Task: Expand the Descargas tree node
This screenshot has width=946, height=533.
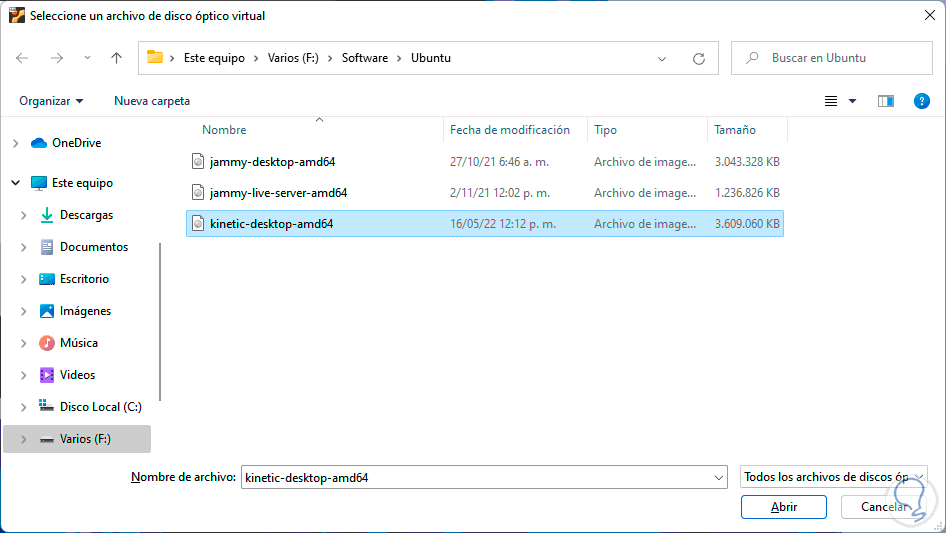Action: tap(24, 215)
